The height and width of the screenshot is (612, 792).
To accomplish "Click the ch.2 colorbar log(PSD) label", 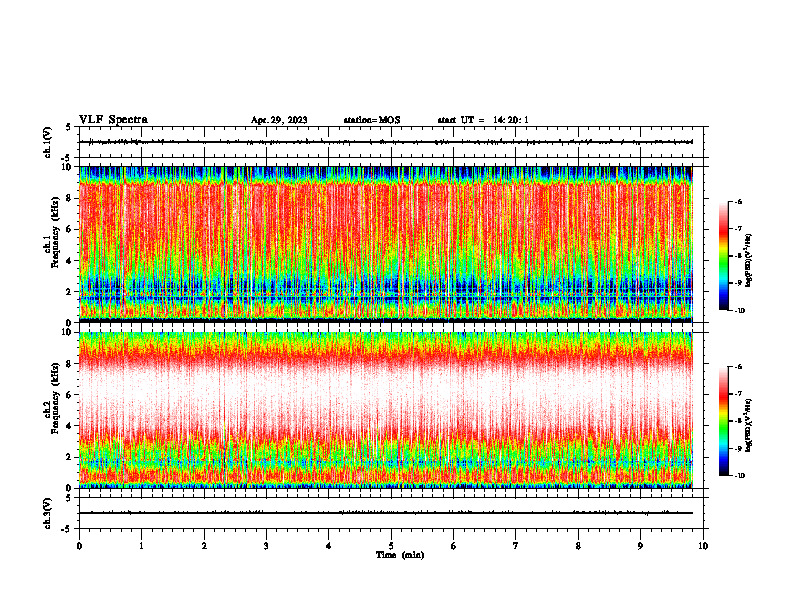I will 749,425.
